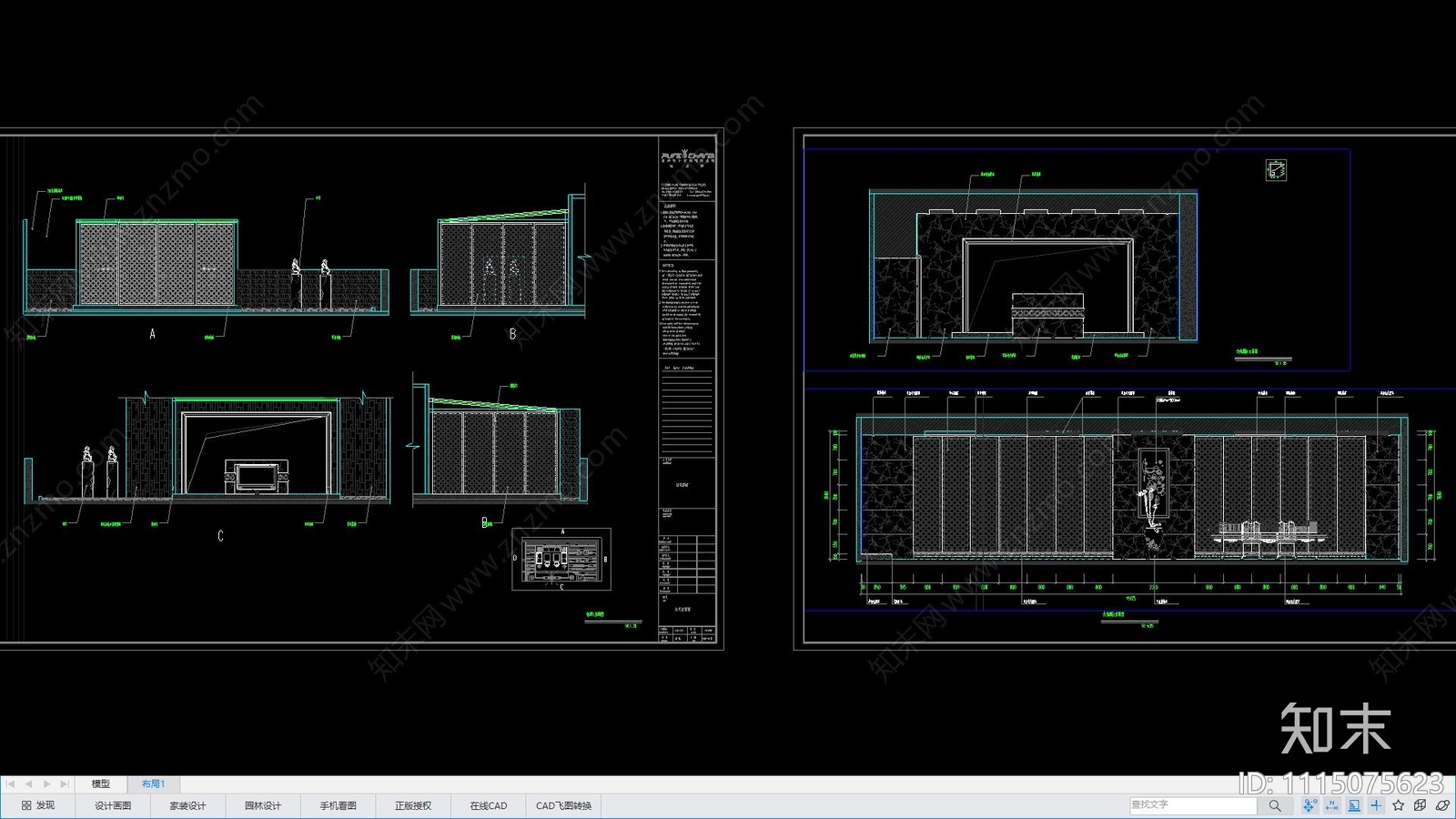Go to next layout tab arrow

pyautogui.click(x=46, y=784)
